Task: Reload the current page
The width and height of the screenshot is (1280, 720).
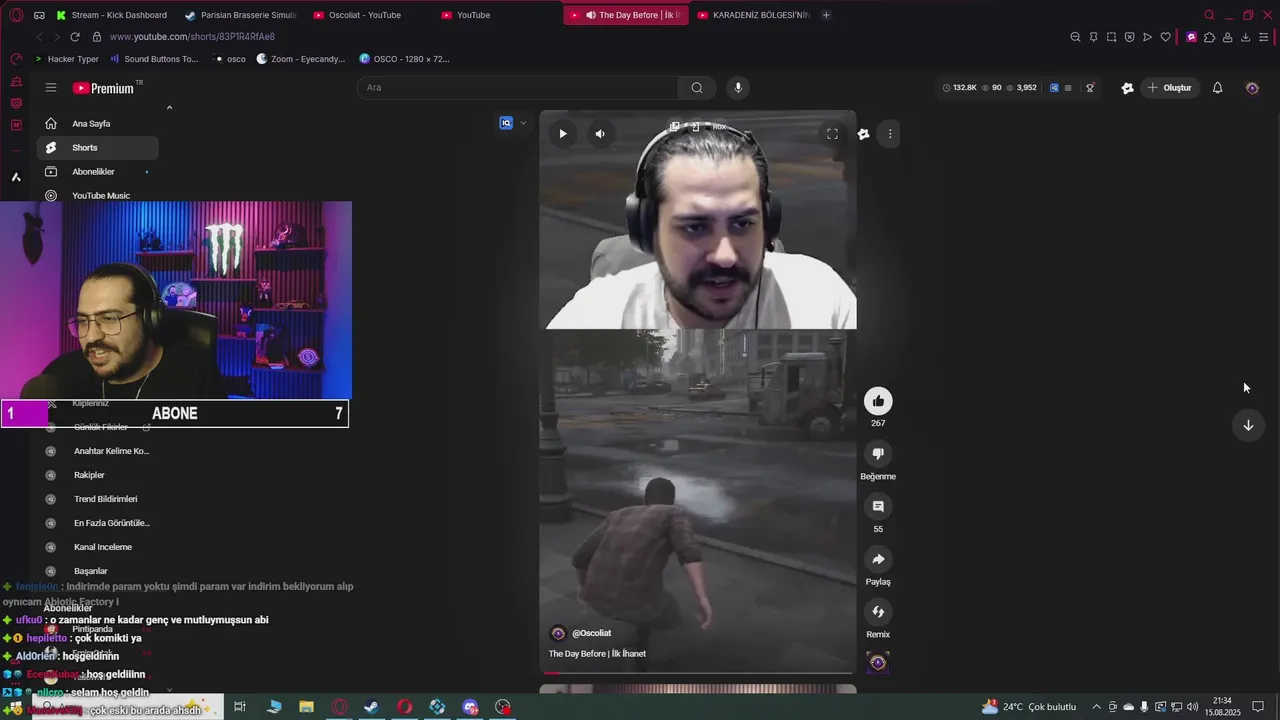Action: click(75, 37)
